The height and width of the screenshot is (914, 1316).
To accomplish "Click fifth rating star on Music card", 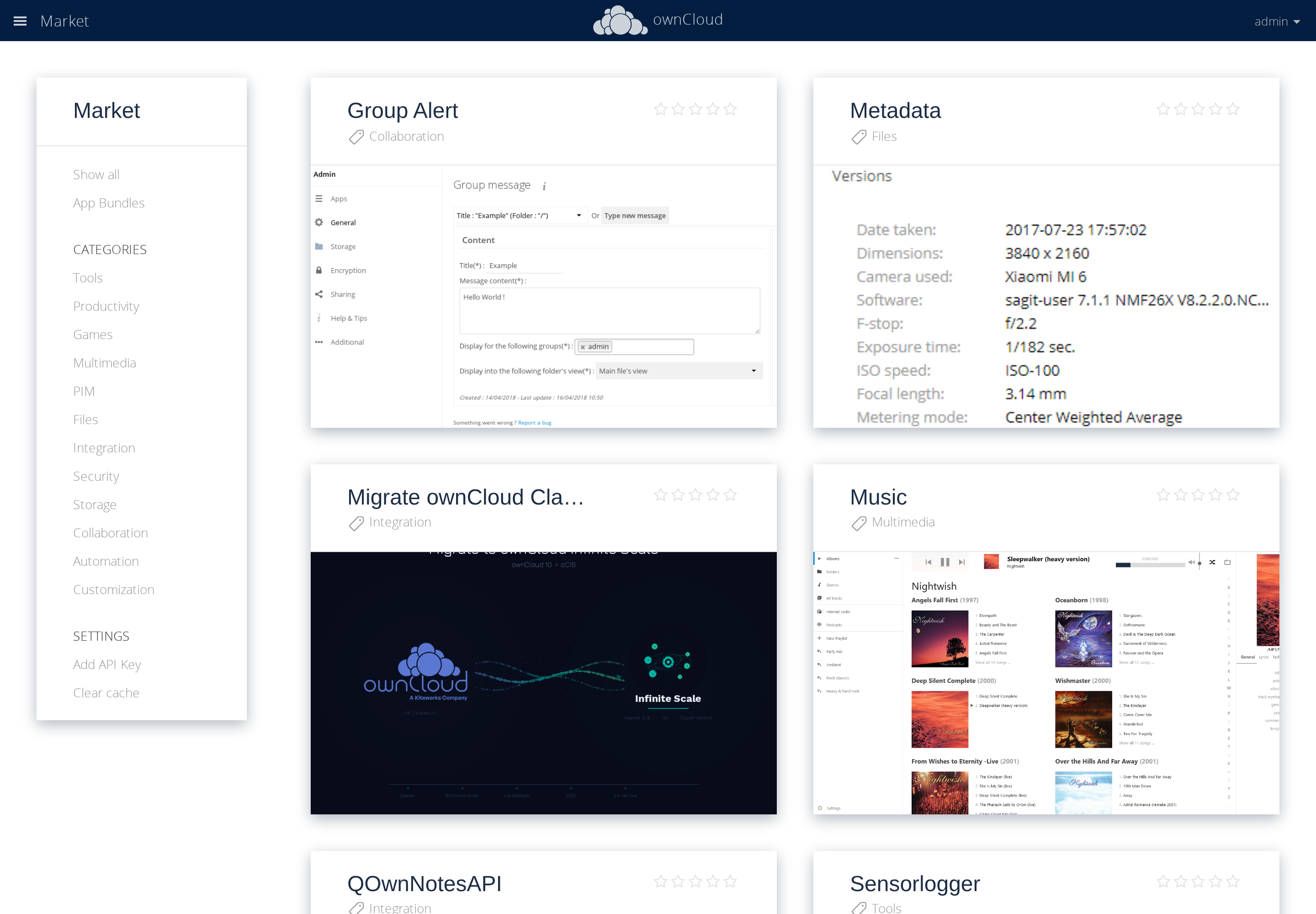I will [1232, 494].
